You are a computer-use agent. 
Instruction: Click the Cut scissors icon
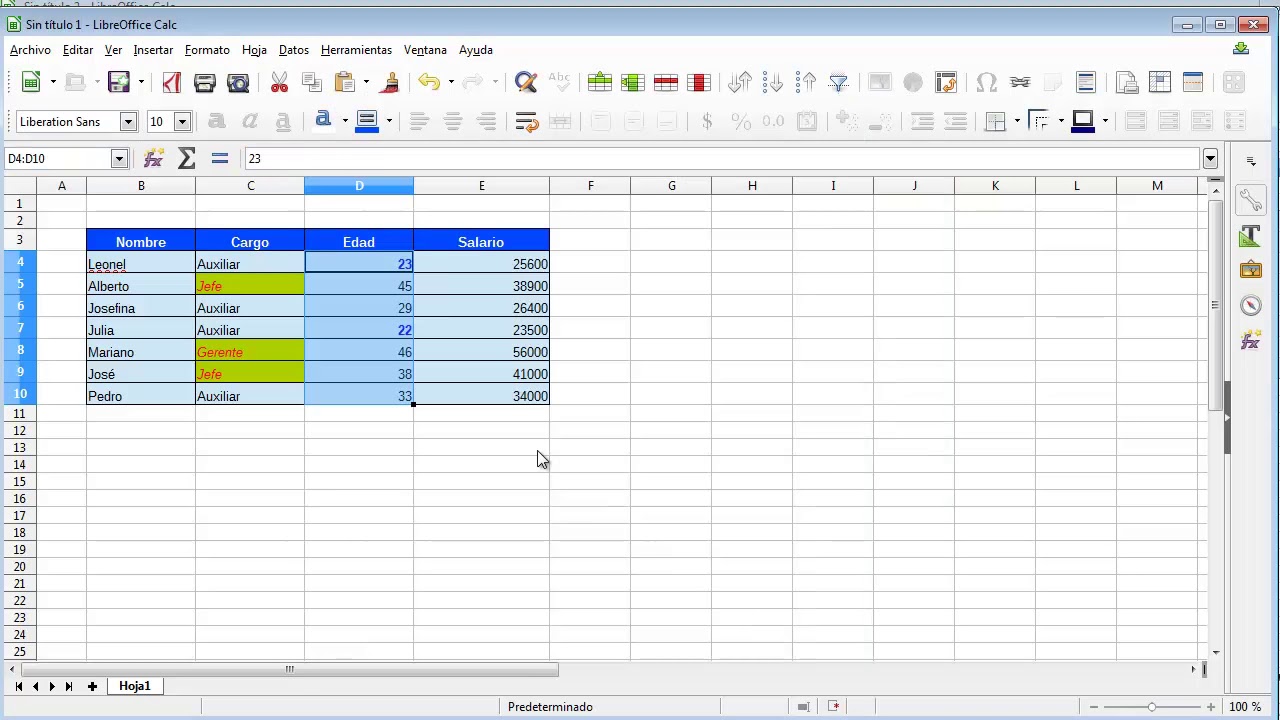pyautogui.click(x=279, y=82)
